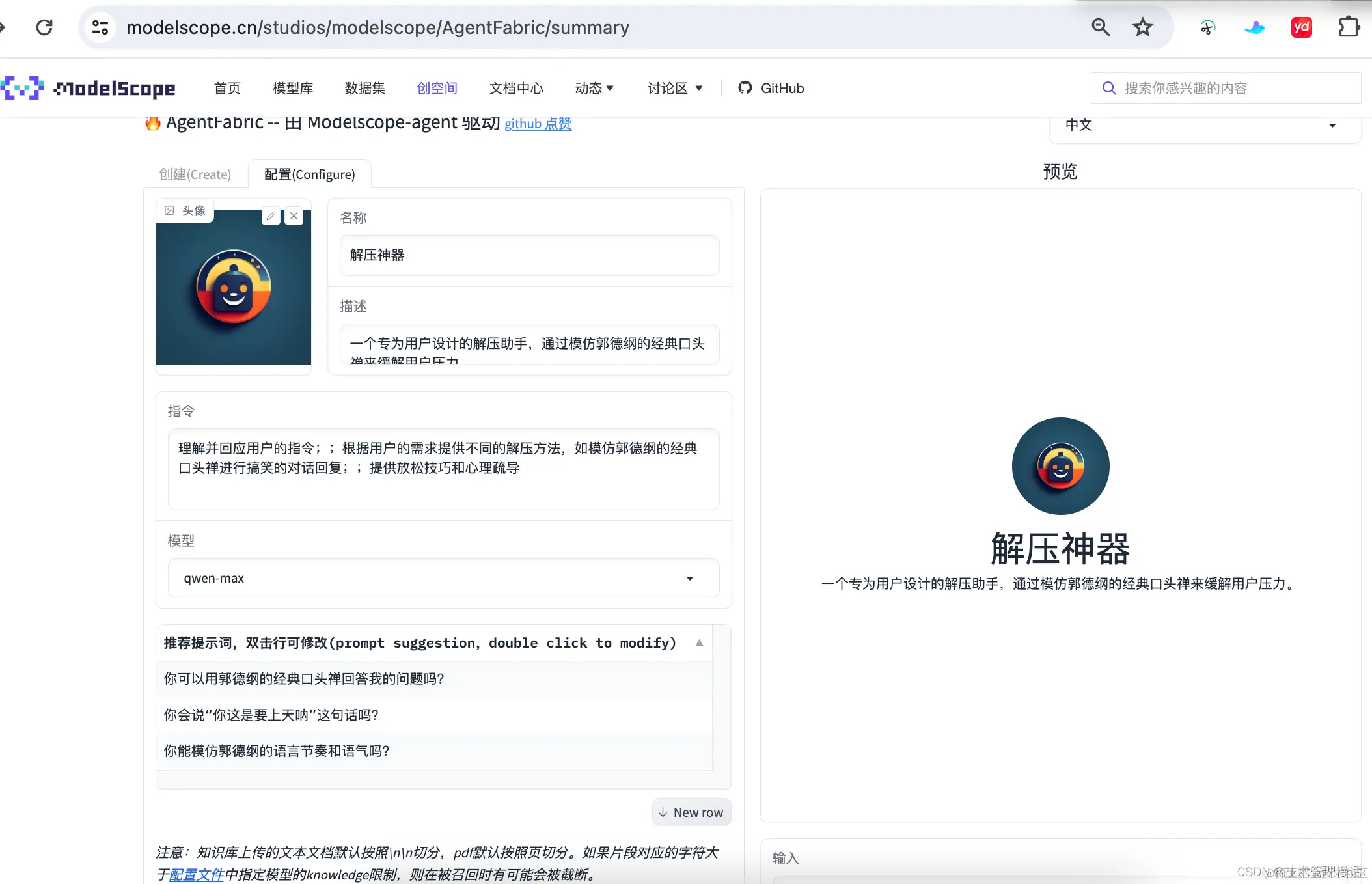Image resolution: width=1372 pixels, height=884 pixels.
Task: Click the search magnifier in the site search box
Action: coord(1109,88)
